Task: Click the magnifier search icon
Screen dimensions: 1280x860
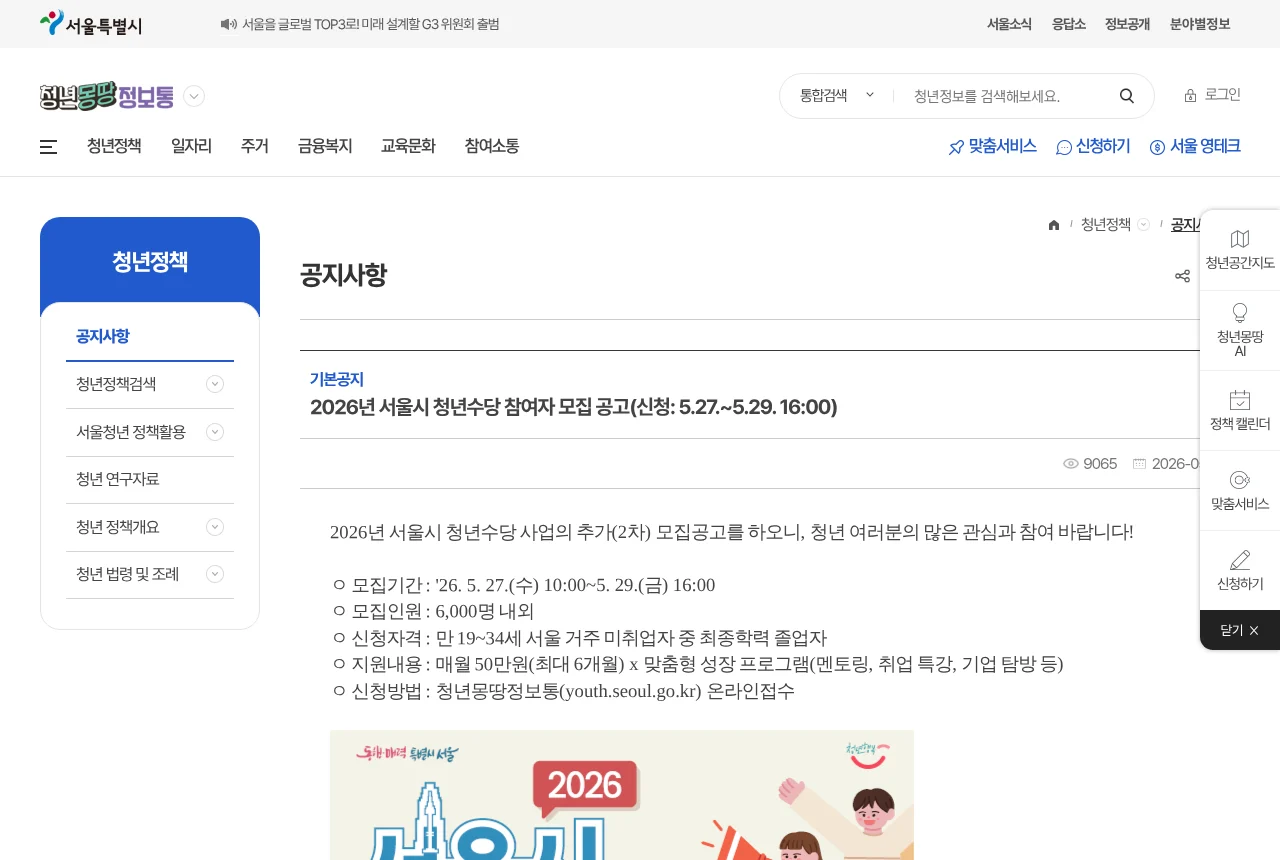Action: [1127, 96]
